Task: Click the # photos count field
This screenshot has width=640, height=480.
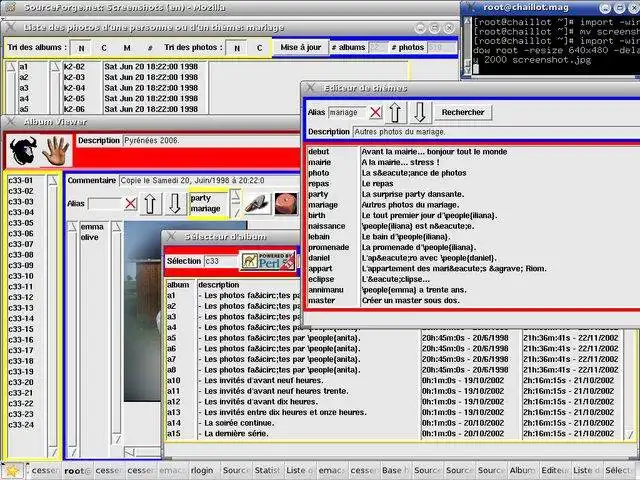Action: click(x=441, y=47)
